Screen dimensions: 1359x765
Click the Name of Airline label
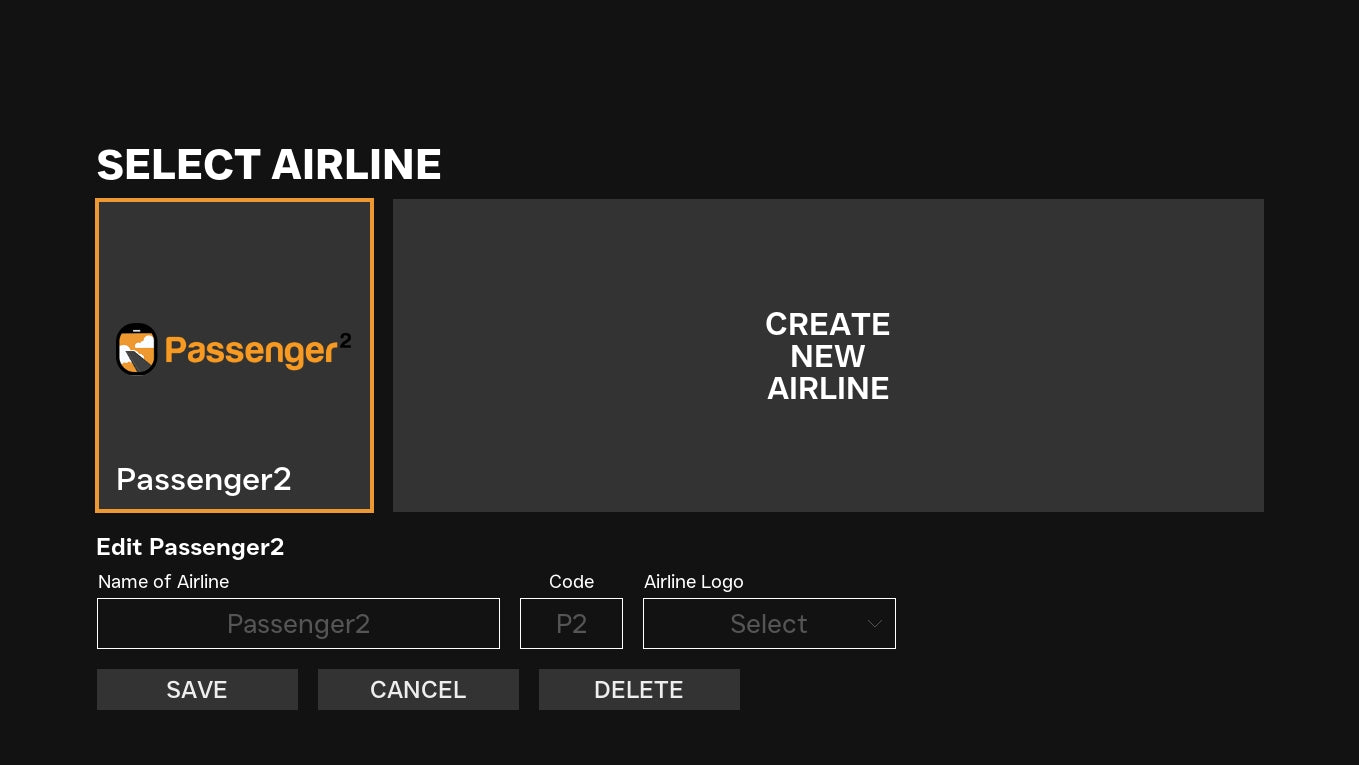click(163, 582)
